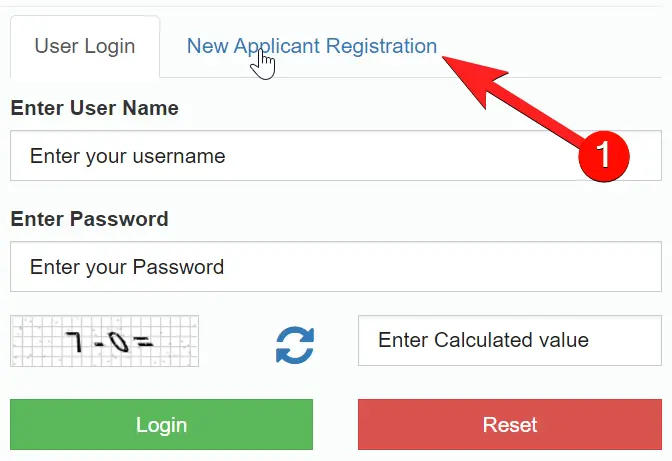Refresh the captcha with the blue arrows icon
Image resolution: width=672 pixels, height=461 pixels.
(295, 345)
